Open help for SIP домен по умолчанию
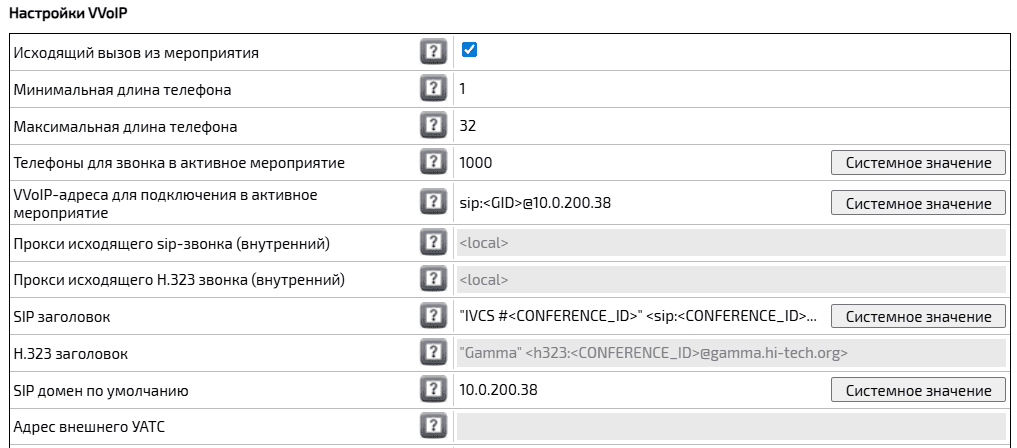The image size is (1017, 448). point(433,390)
